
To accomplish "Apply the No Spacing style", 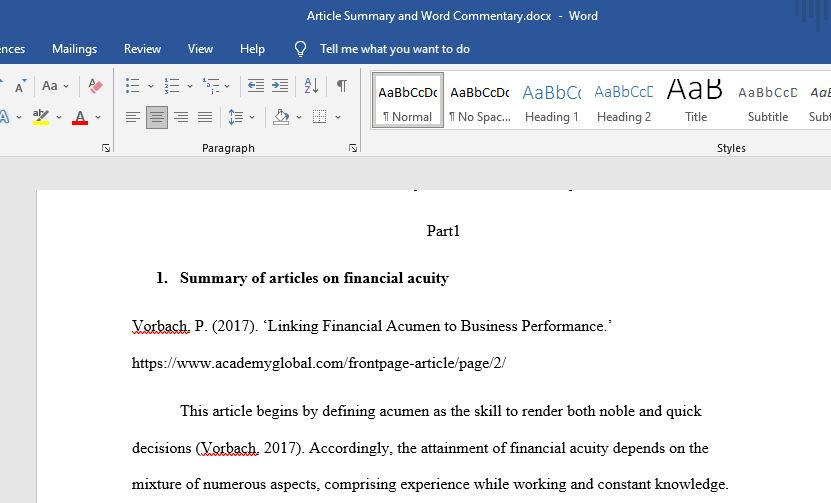I will [480, 100].
